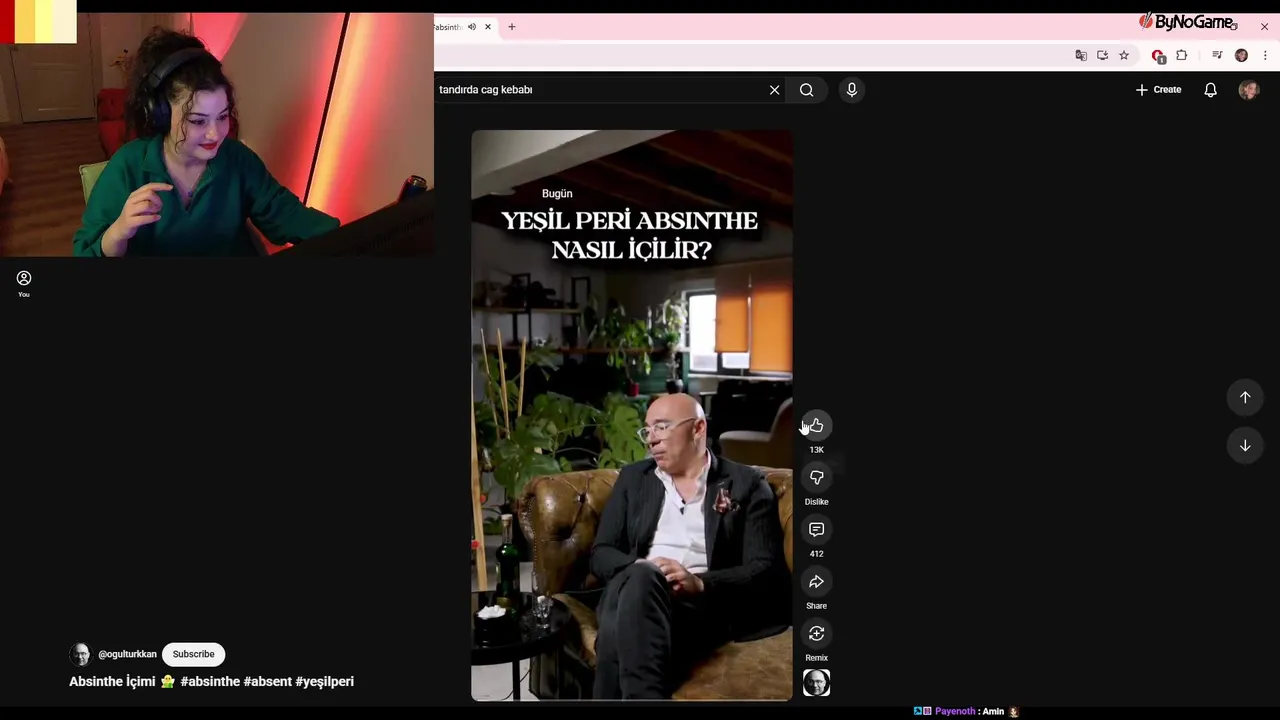
Task: Like the absinthe Short
Action: tap(816, 426)
